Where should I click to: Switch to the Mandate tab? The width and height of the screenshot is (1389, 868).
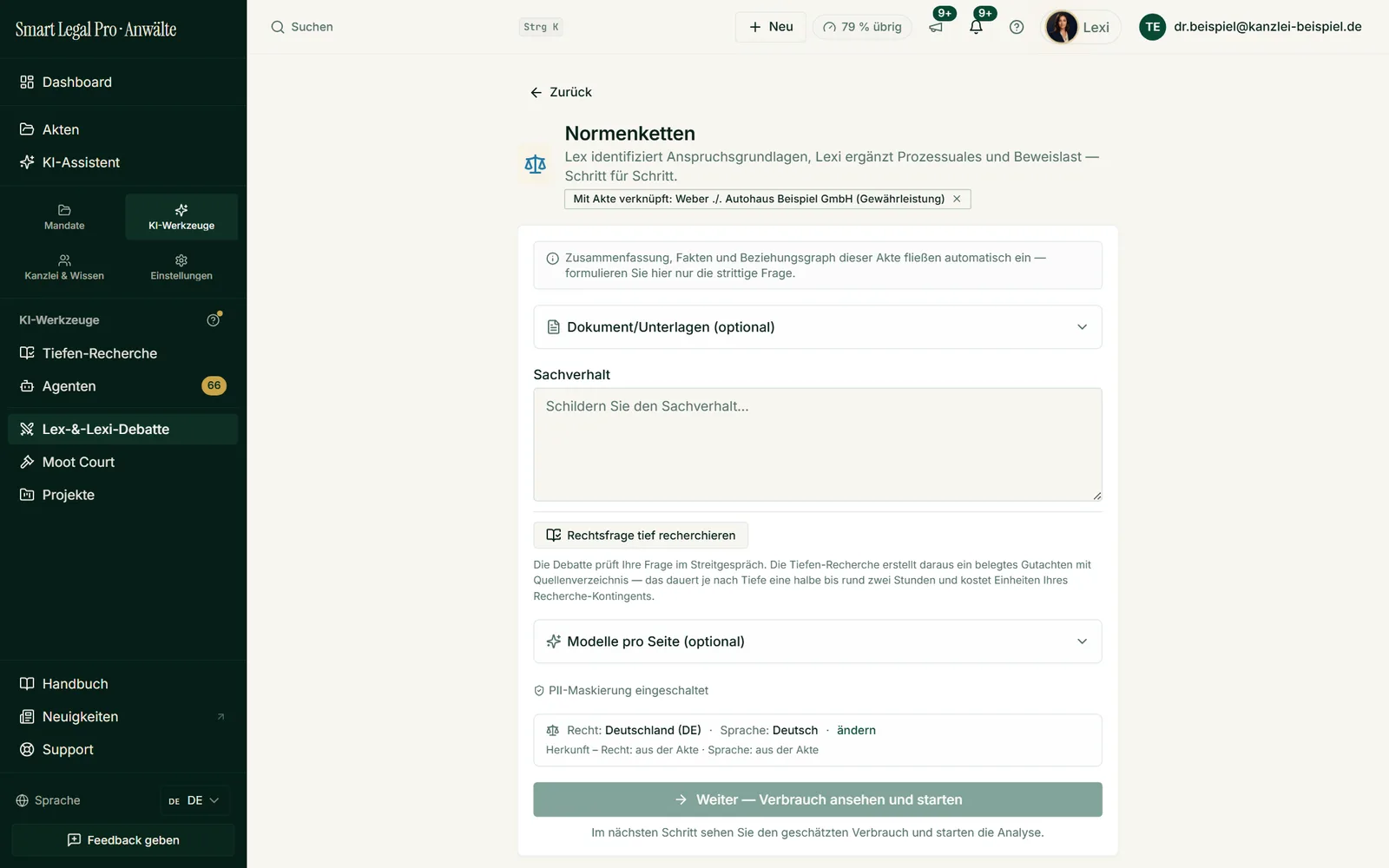pyautogui.click(x=64, y=217)
